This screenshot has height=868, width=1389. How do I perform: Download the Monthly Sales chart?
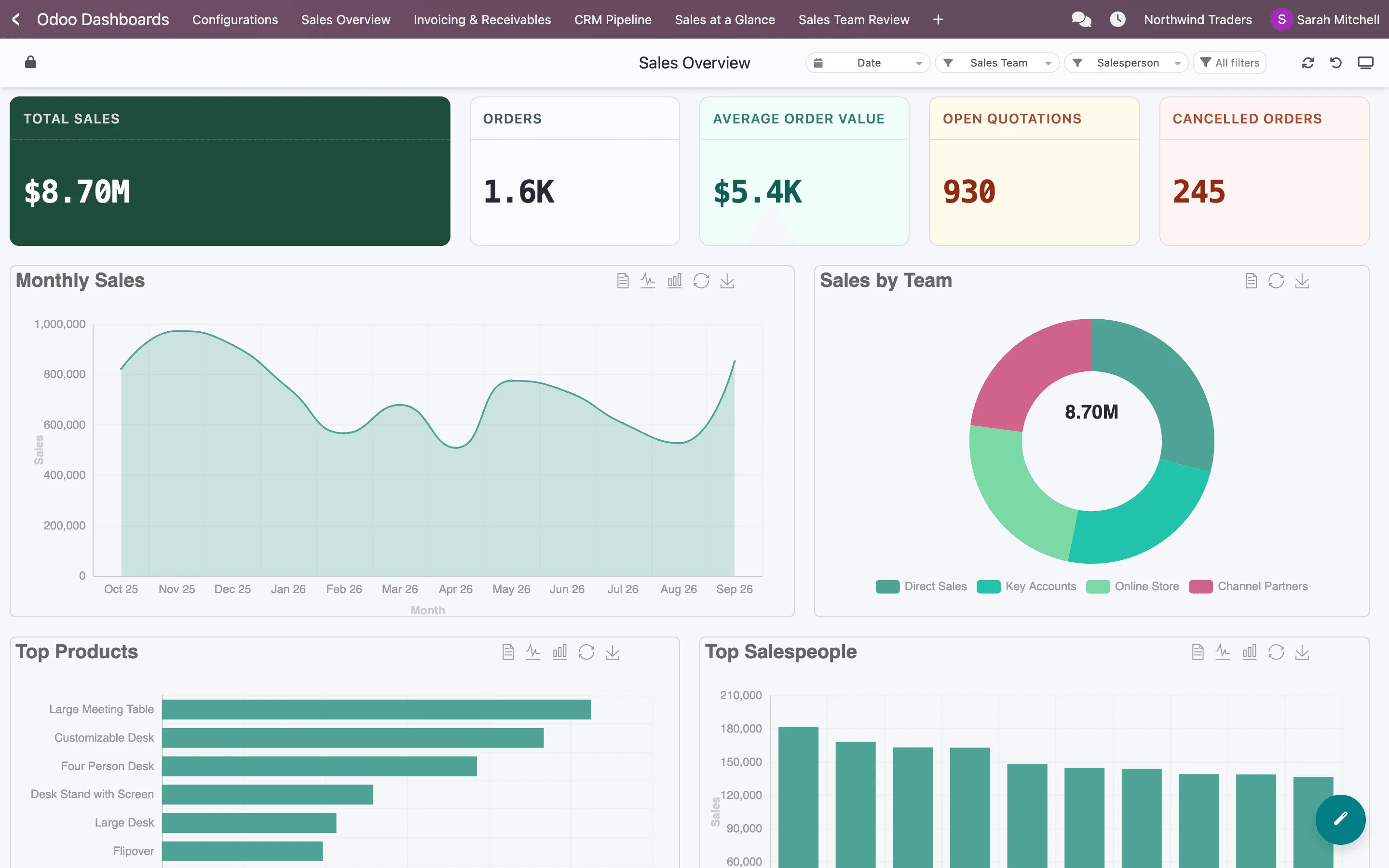click(x=727, y=281)
